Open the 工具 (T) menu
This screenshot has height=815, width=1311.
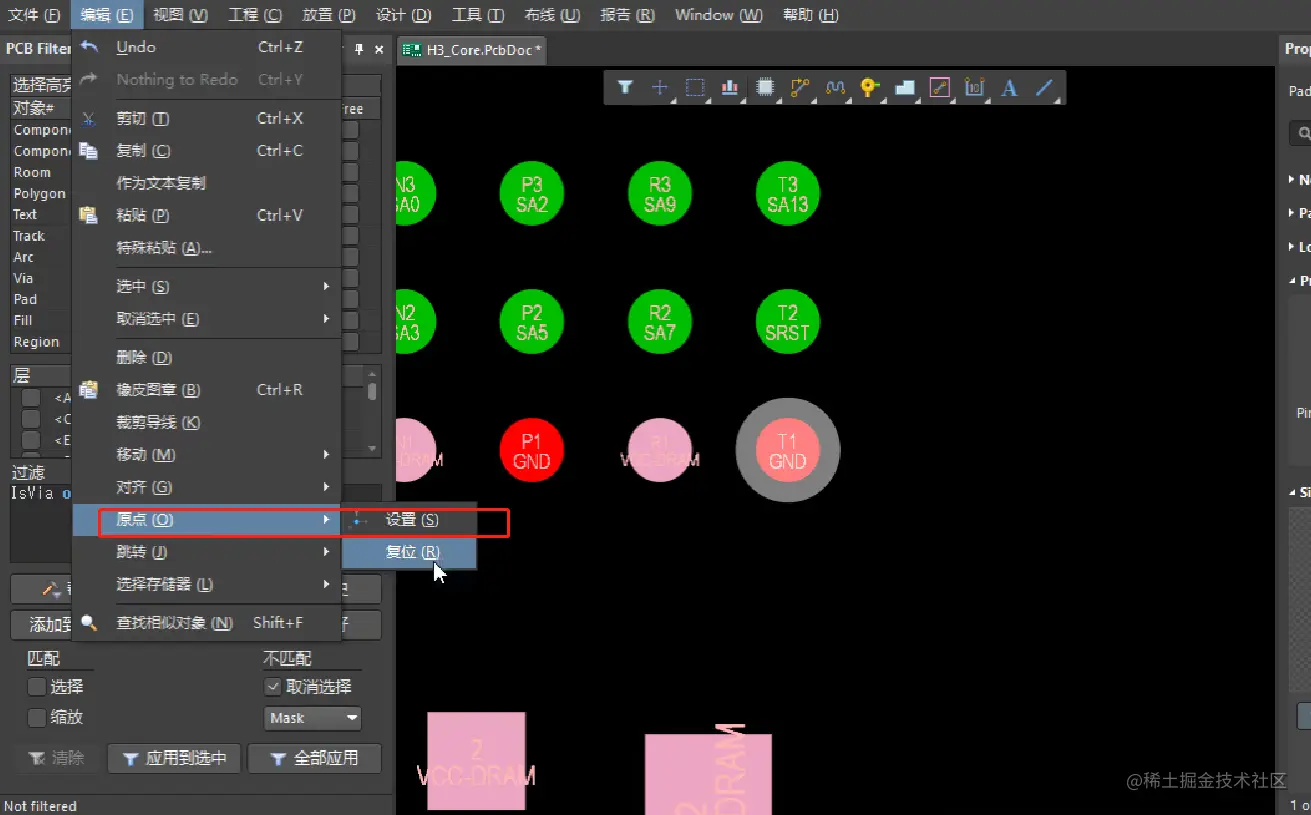[478, 15]
